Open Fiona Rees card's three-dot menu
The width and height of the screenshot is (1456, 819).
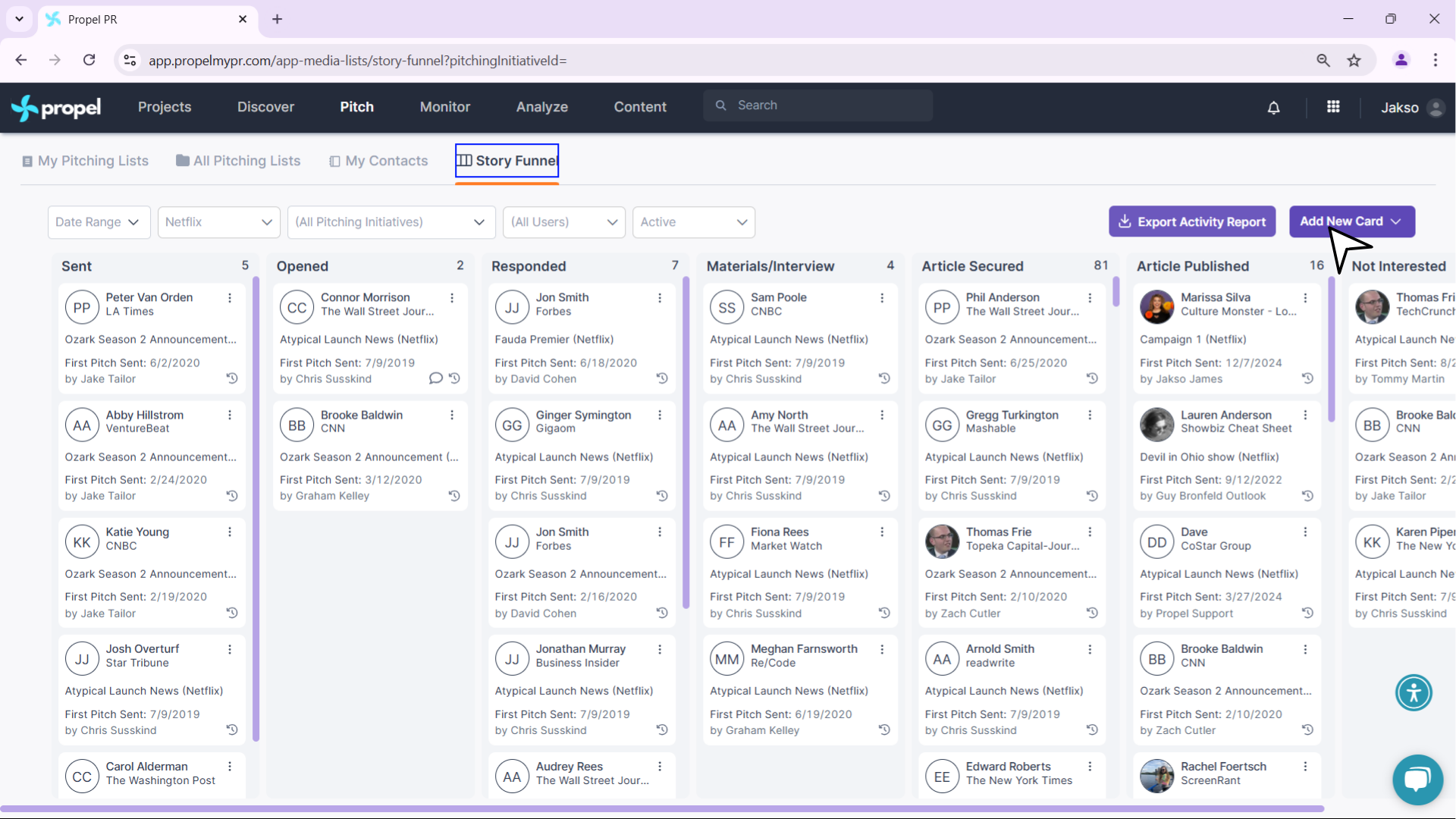(882, 532)
